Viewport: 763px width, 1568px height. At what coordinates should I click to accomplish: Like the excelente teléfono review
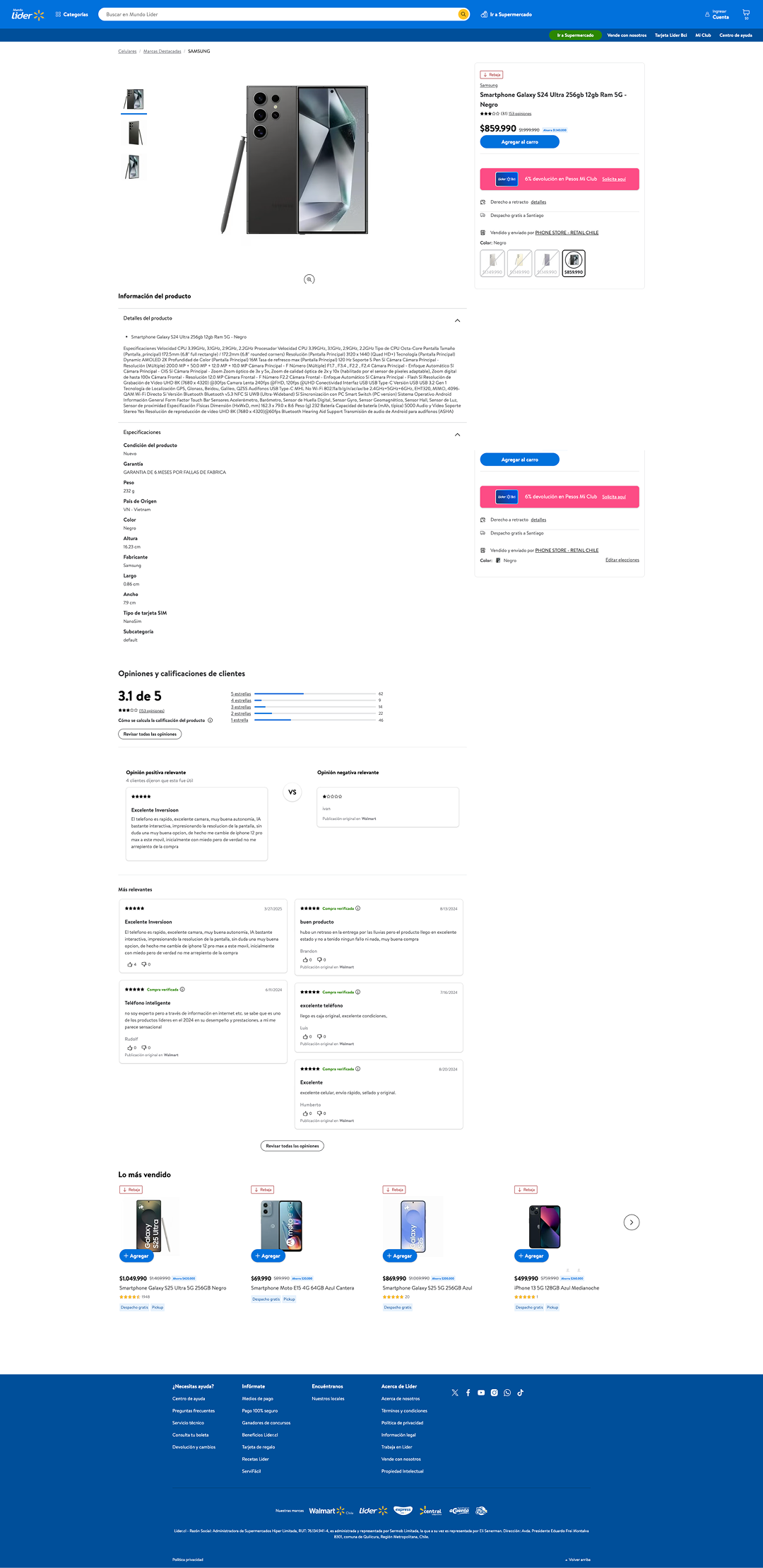[307, 1036]
